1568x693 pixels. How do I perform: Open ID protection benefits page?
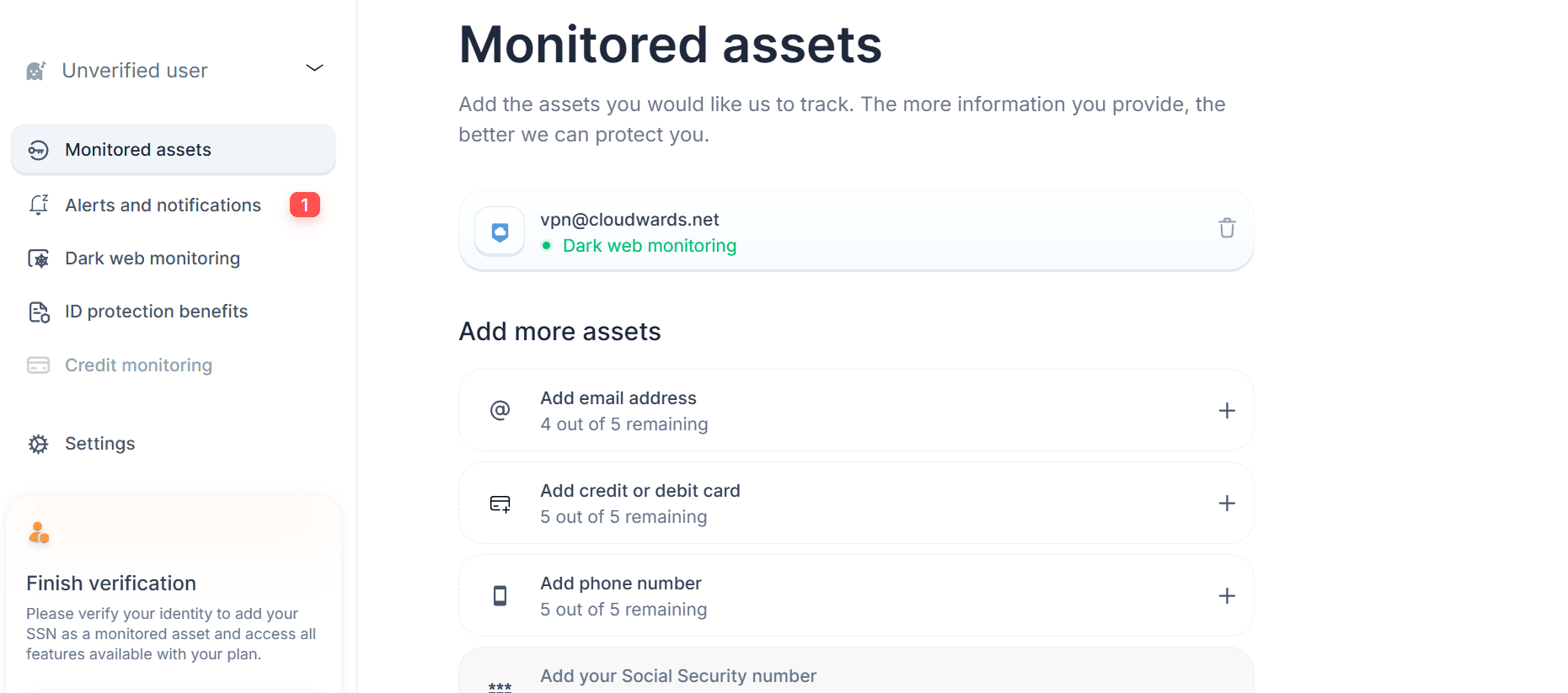click(156, 312)
